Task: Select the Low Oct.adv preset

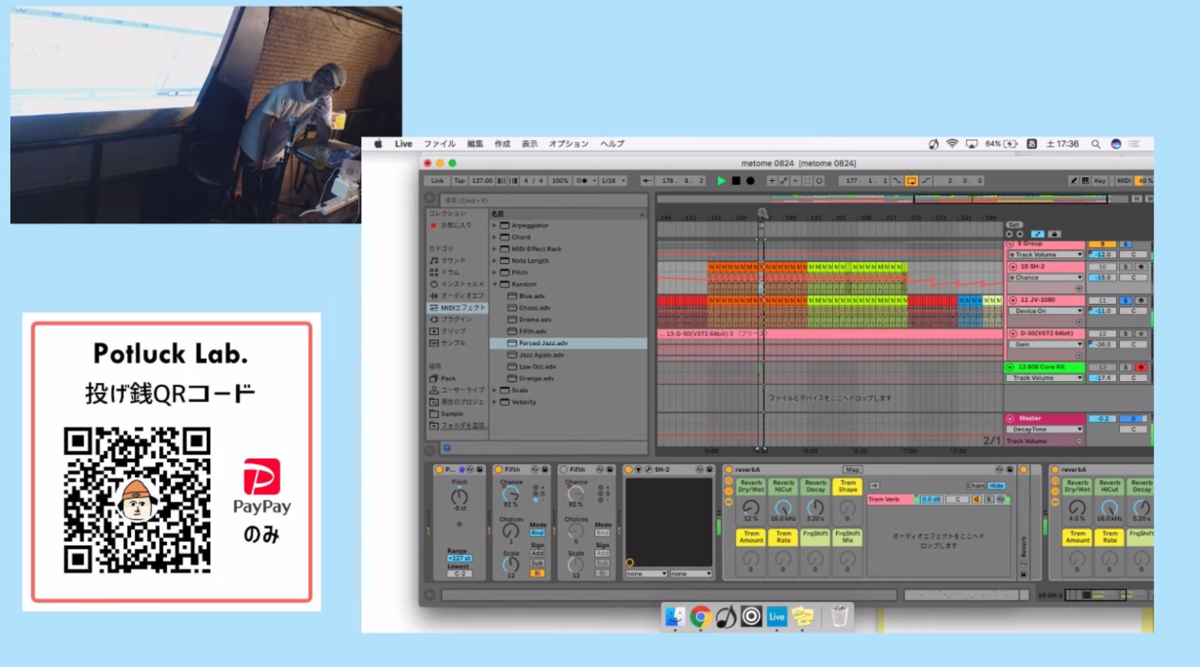Action: tap(568, 366)
